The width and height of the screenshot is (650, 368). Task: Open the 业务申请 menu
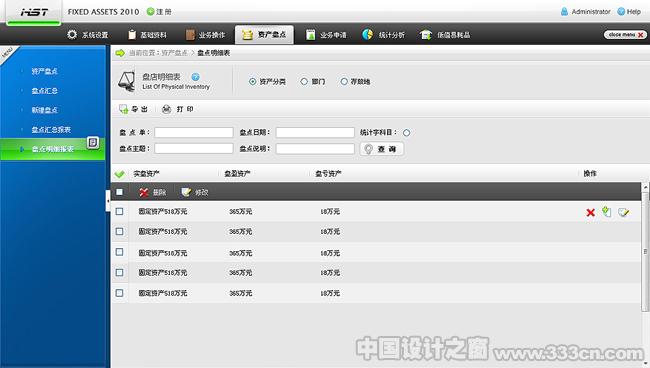point(326,35)
